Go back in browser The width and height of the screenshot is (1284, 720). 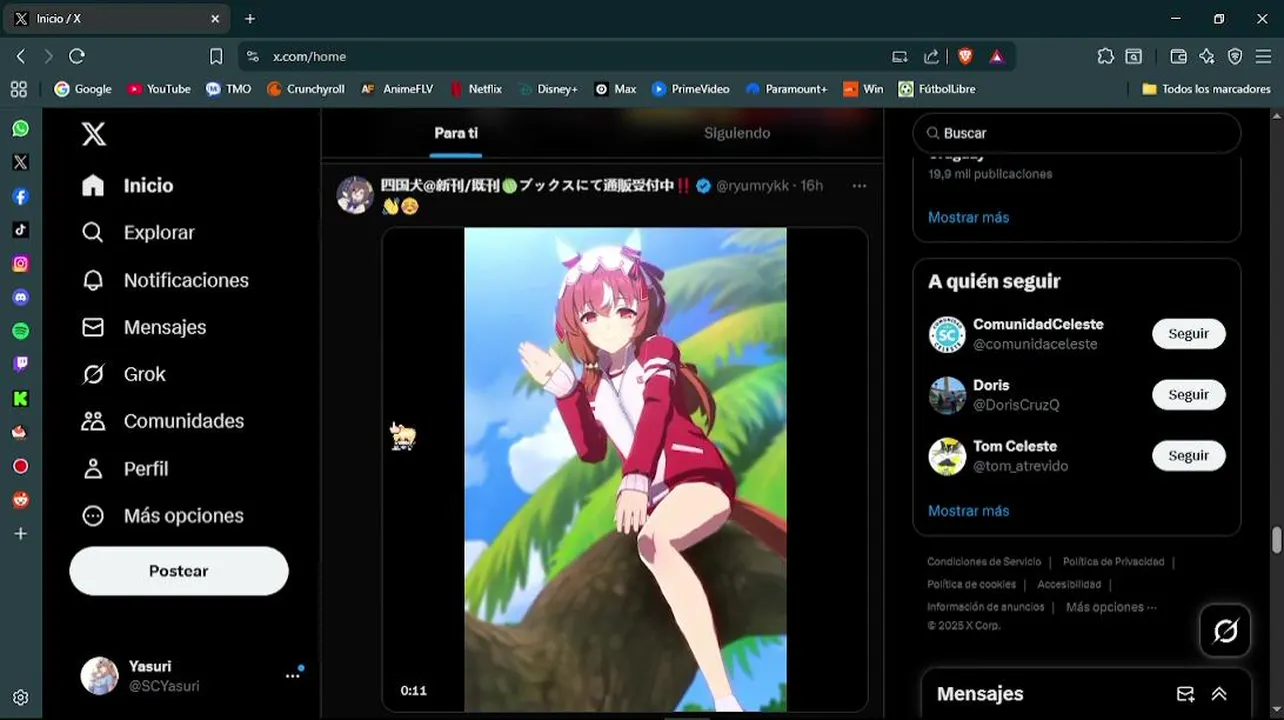tap(21, 57)
